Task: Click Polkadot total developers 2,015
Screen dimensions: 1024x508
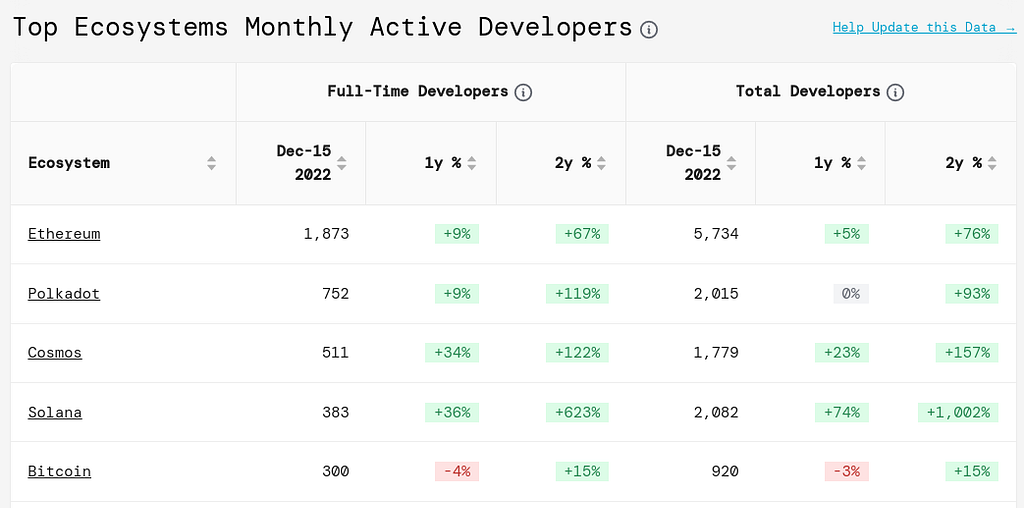Action: (x=716, y=294)
